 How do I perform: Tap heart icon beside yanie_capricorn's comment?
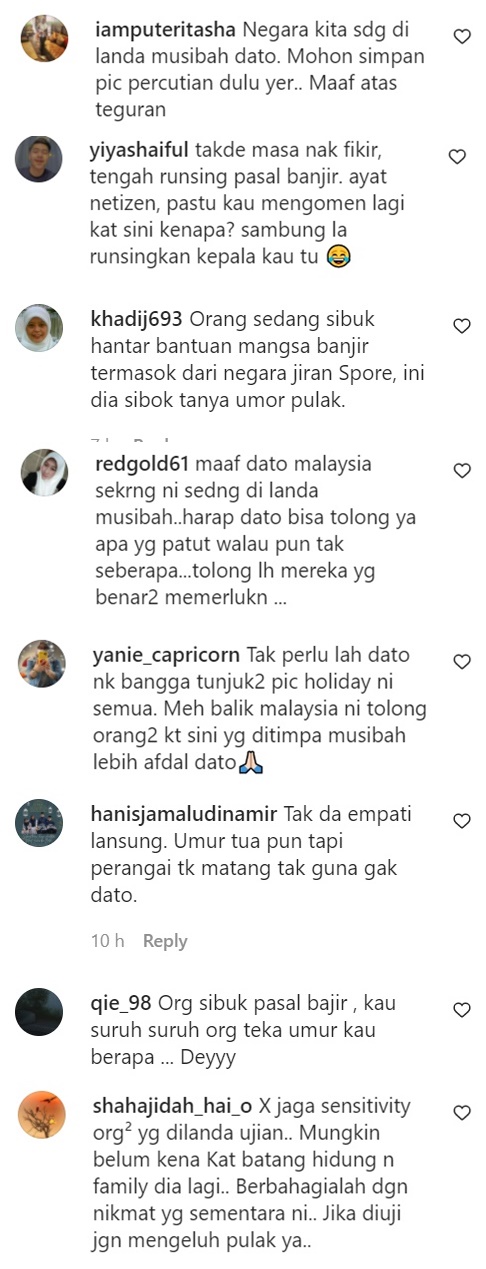pyautogui.click(x=462, y=662)
